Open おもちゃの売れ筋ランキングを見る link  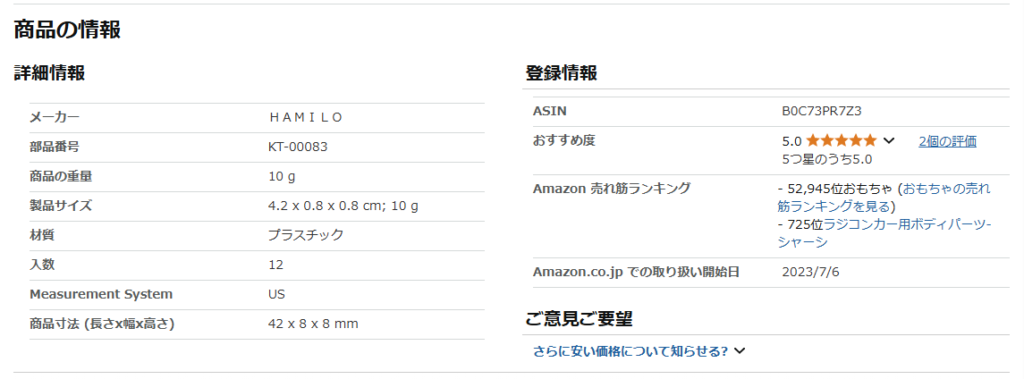(x=884, y=198)
